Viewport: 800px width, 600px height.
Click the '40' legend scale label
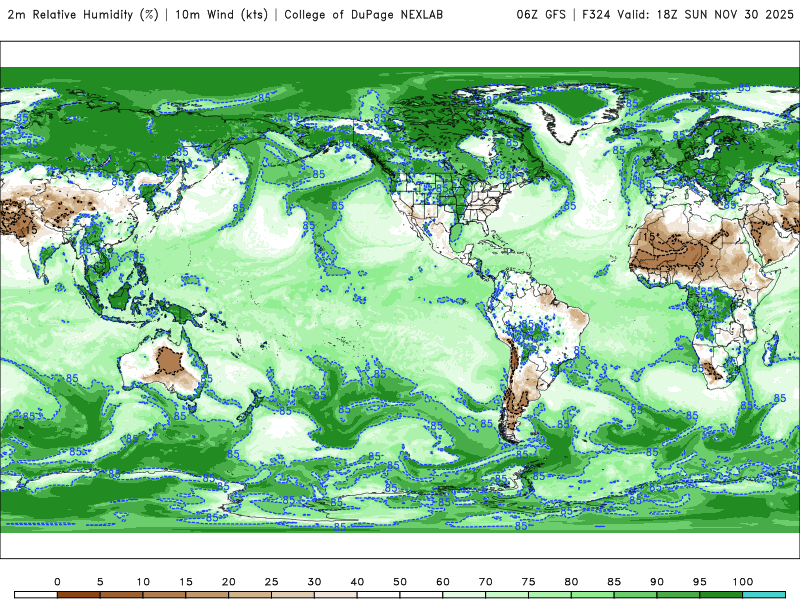(x=357, y=582)
